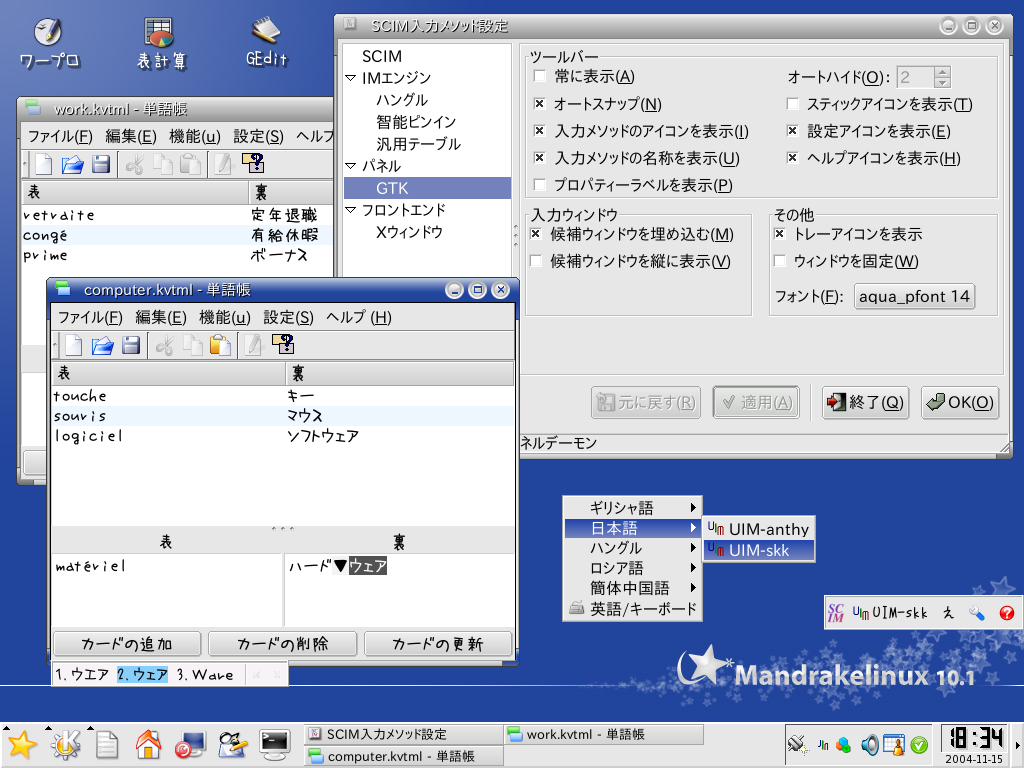Switch to work.kvtml - 単語帳 taskbar button

[603, 735]
